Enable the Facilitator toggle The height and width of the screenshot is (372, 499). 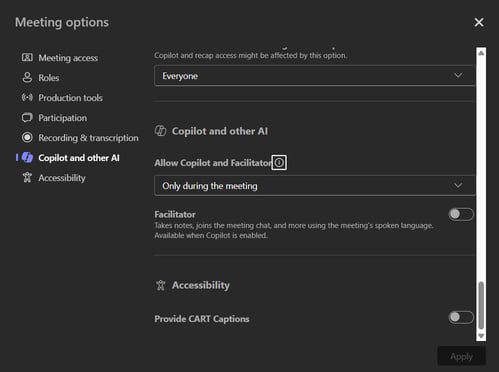click(461, 214)
